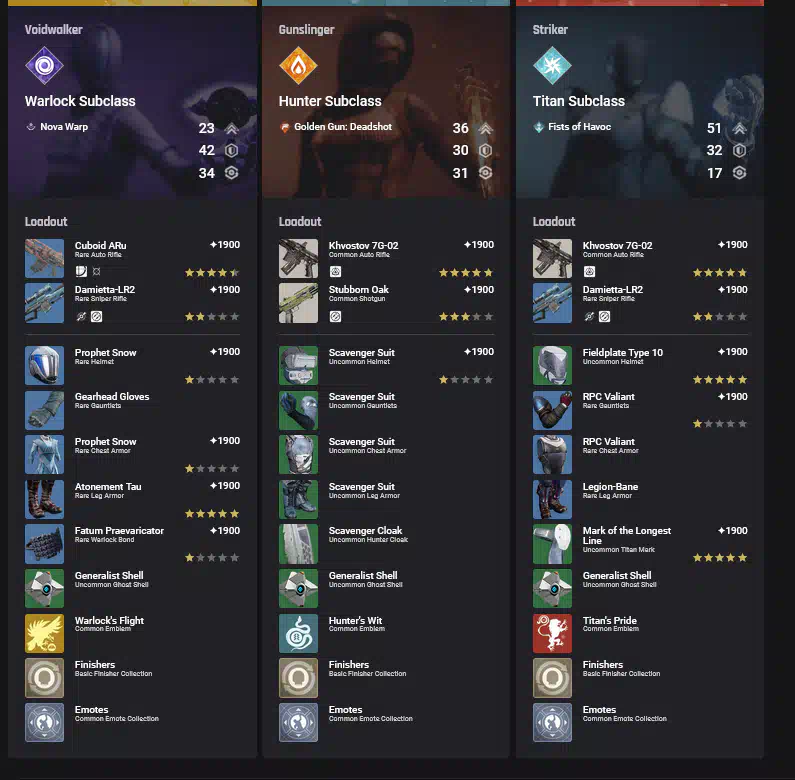Click the Prophet Snow helmet name
The height and width of the screenshot is (780, 795).
point(105,352)
